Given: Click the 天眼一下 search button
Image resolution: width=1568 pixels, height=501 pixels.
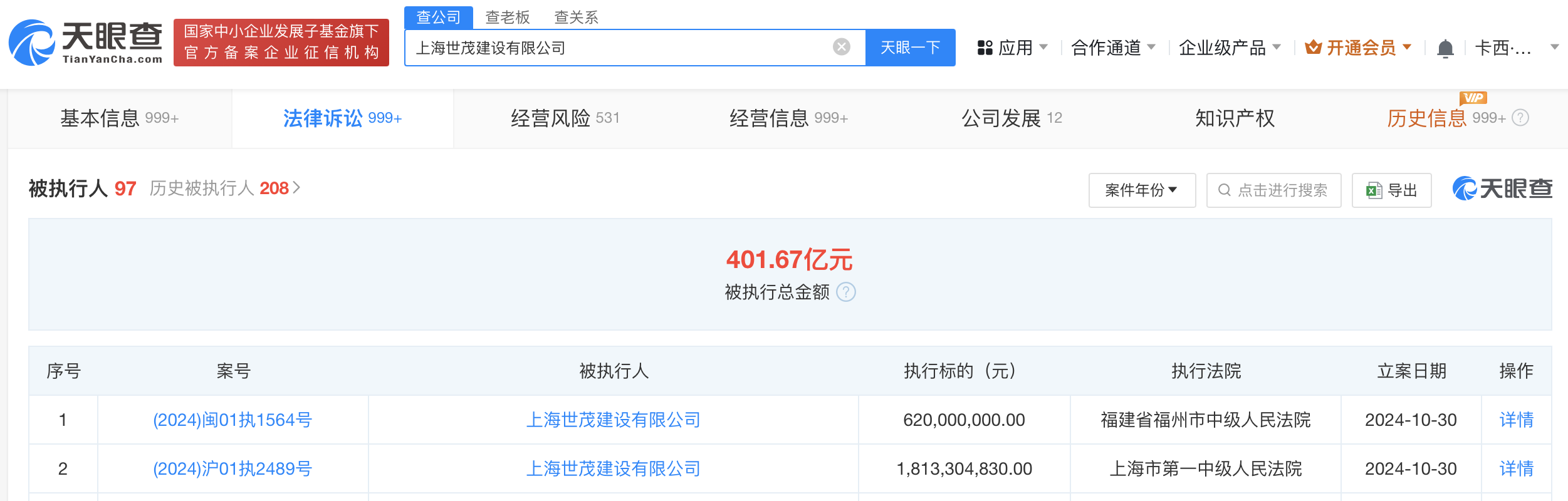Looking at the screenshot, I should pos(910,48).
